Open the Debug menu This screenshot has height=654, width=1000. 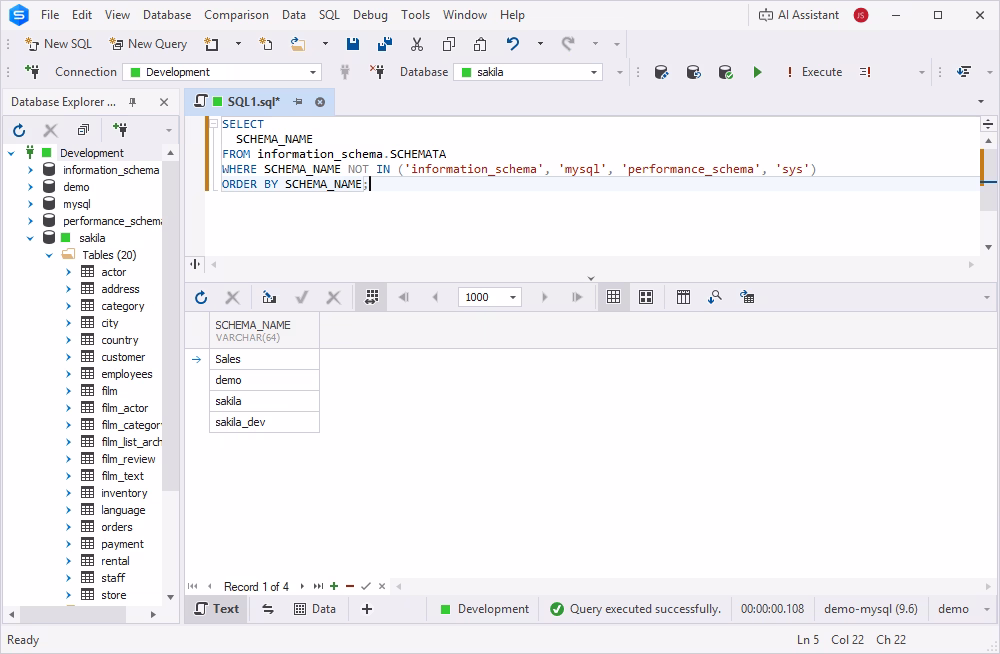coord(370,15)
